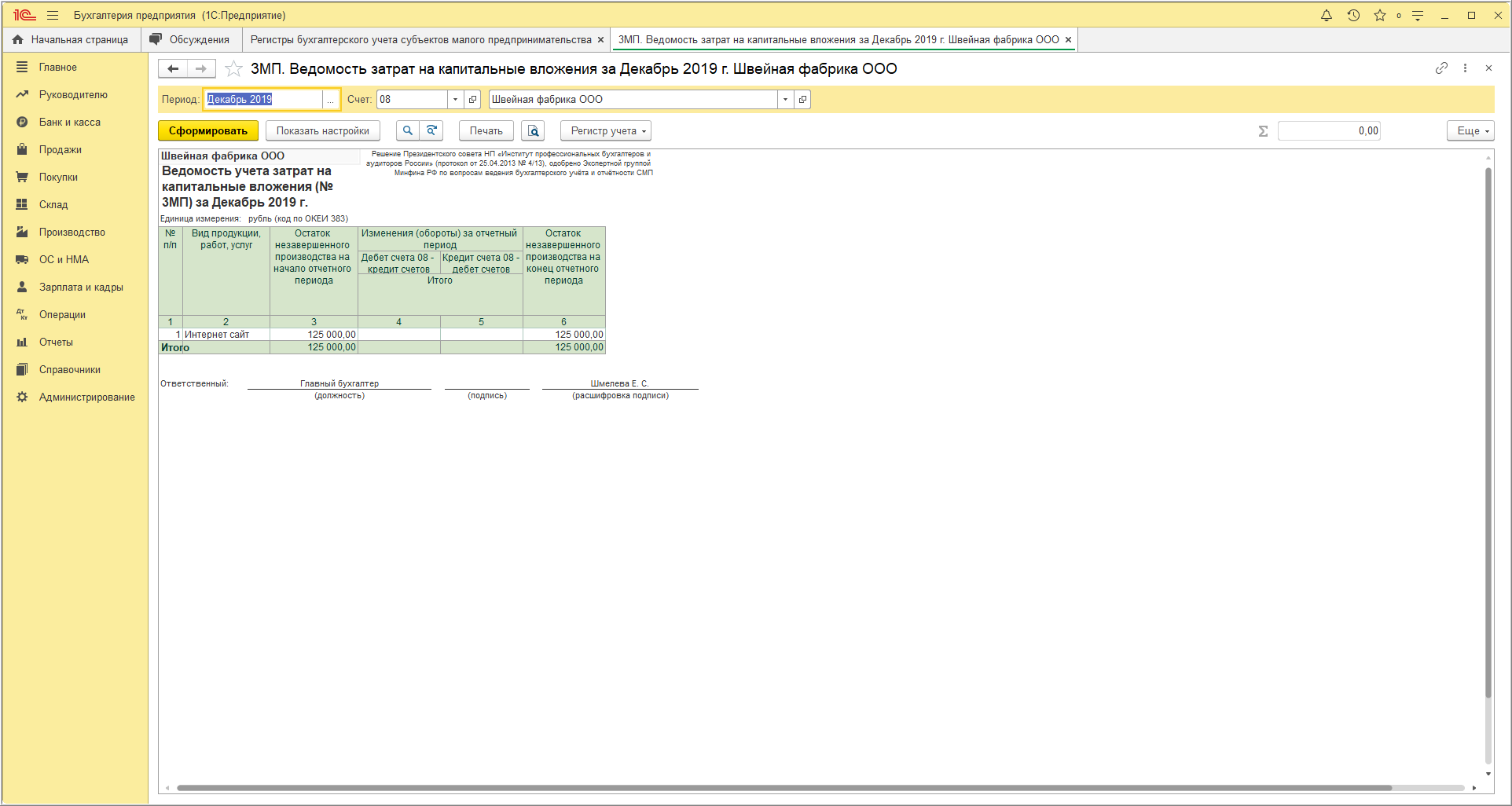
Task: Open print preview icon
Action: [533, 131]
